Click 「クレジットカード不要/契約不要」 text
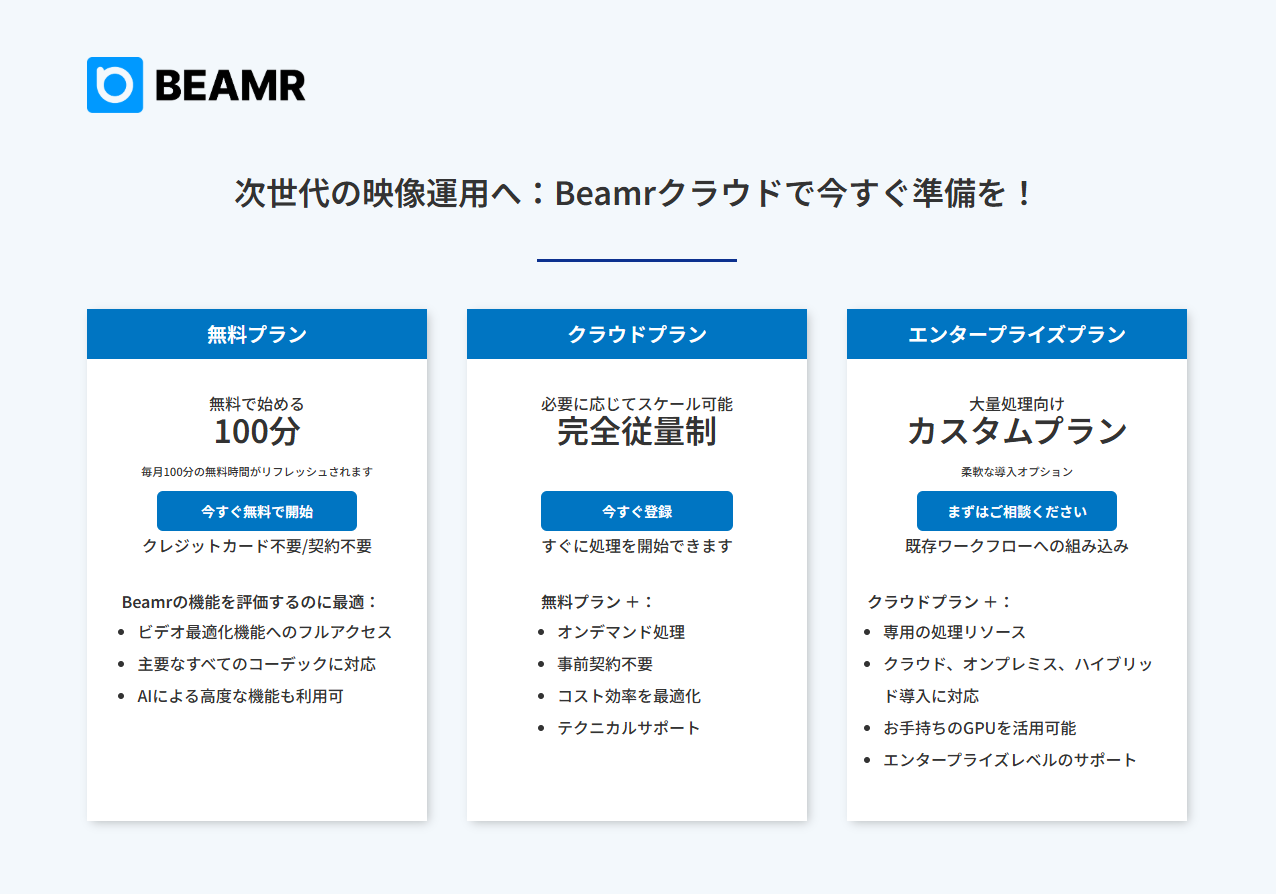Screen dimensions: 1276x894 pyautogui.click(x=256, y=546)
